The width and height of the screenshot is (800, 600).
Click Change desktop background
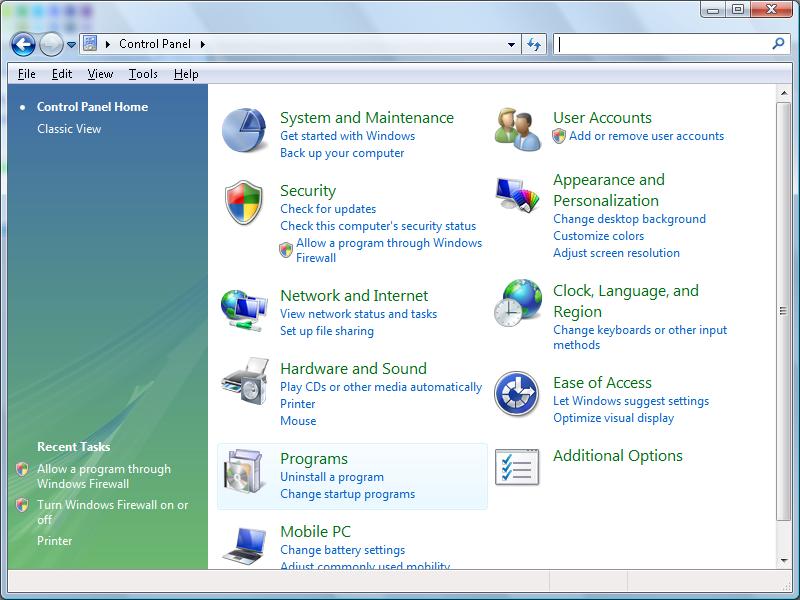629,219
